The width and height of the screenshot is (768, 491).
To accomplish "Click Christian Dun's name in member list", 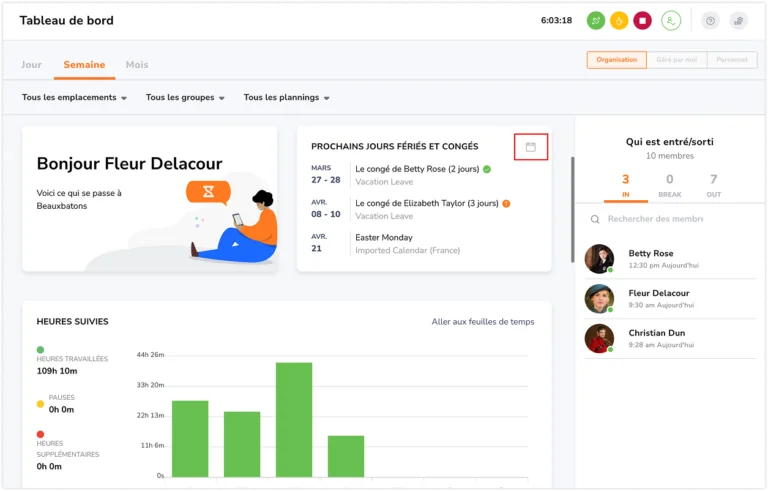I will [657, 333].
